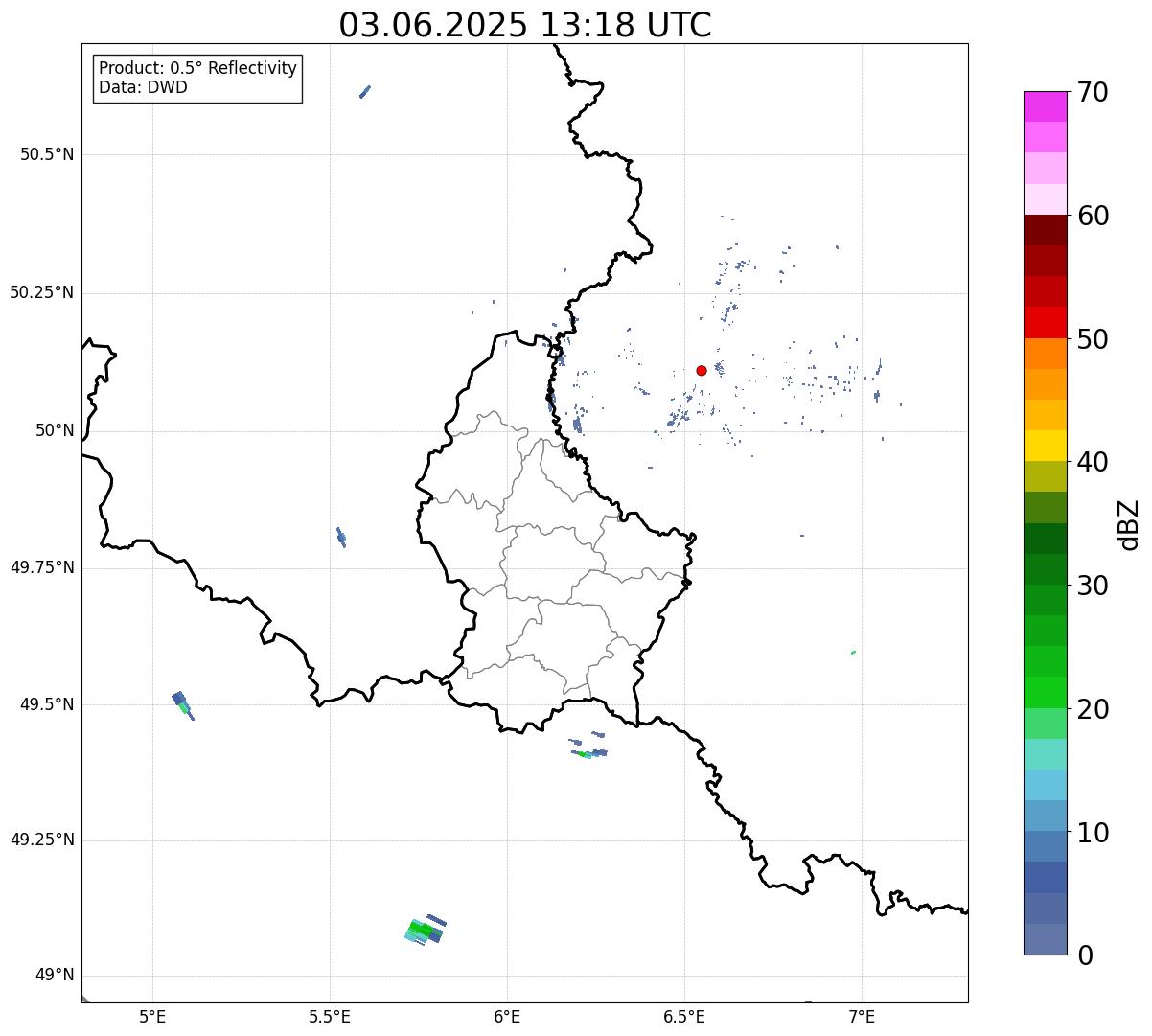Image resolution: width=1152 pixels, height=1036 pixels.
Task: Click the 49.25°N latitude label
Action: (x=41, y=840)
